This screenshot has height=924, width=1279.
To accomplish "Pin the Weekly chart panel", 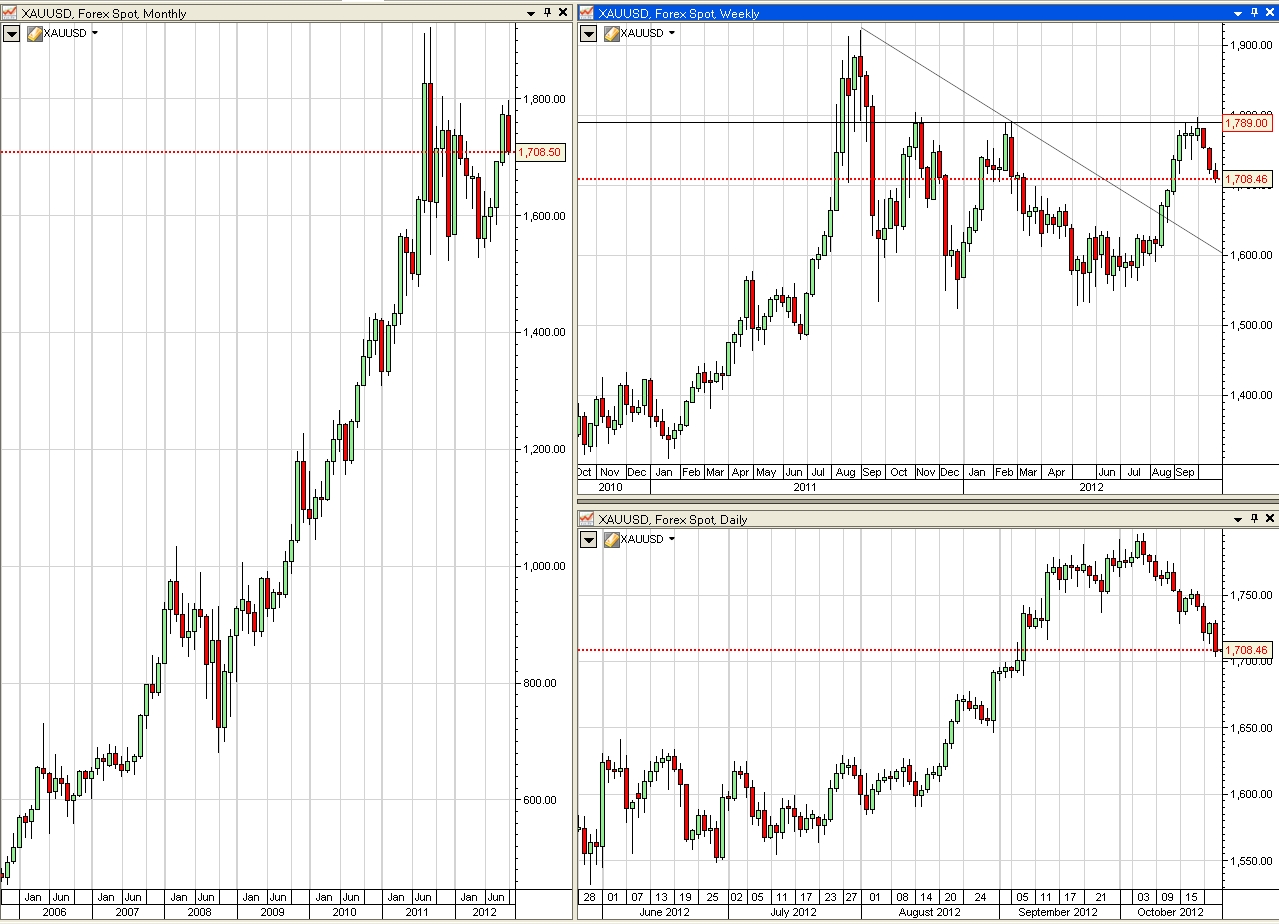I will [1255, 13].
